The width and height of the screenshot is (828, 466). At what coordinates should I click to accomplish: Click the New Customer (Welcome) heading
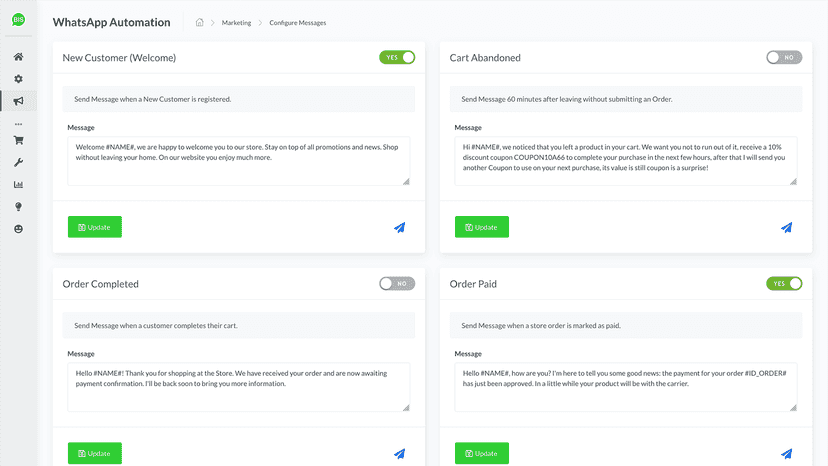click(x=119, y=58)
